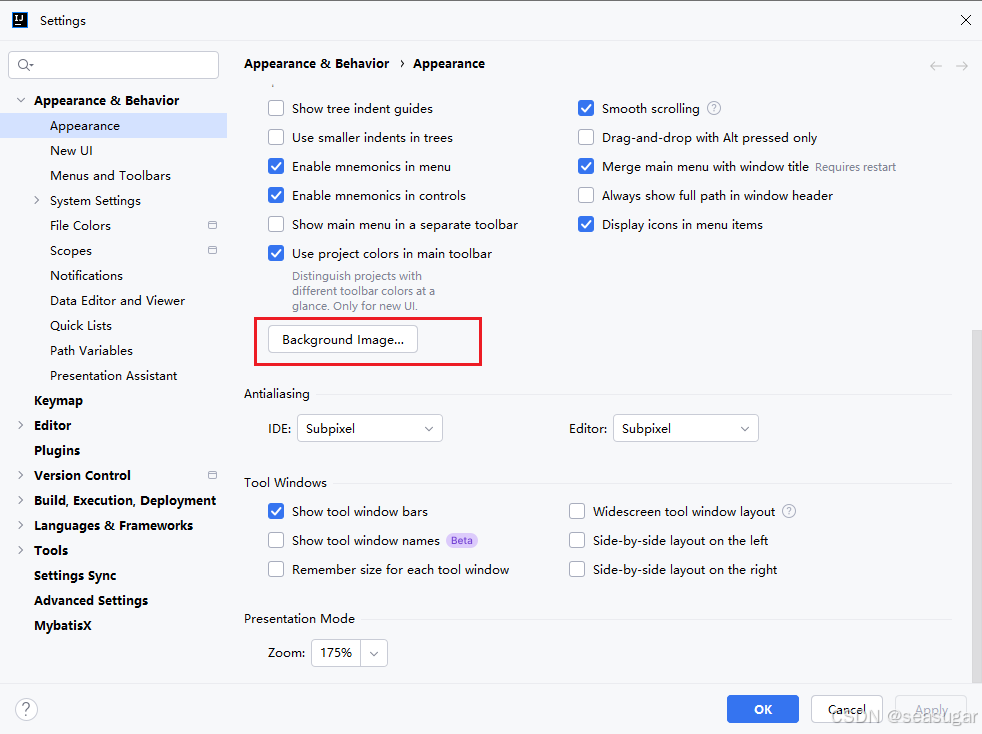
Task: Check Side-by-side layout on the right
Action: coord(577,569)
